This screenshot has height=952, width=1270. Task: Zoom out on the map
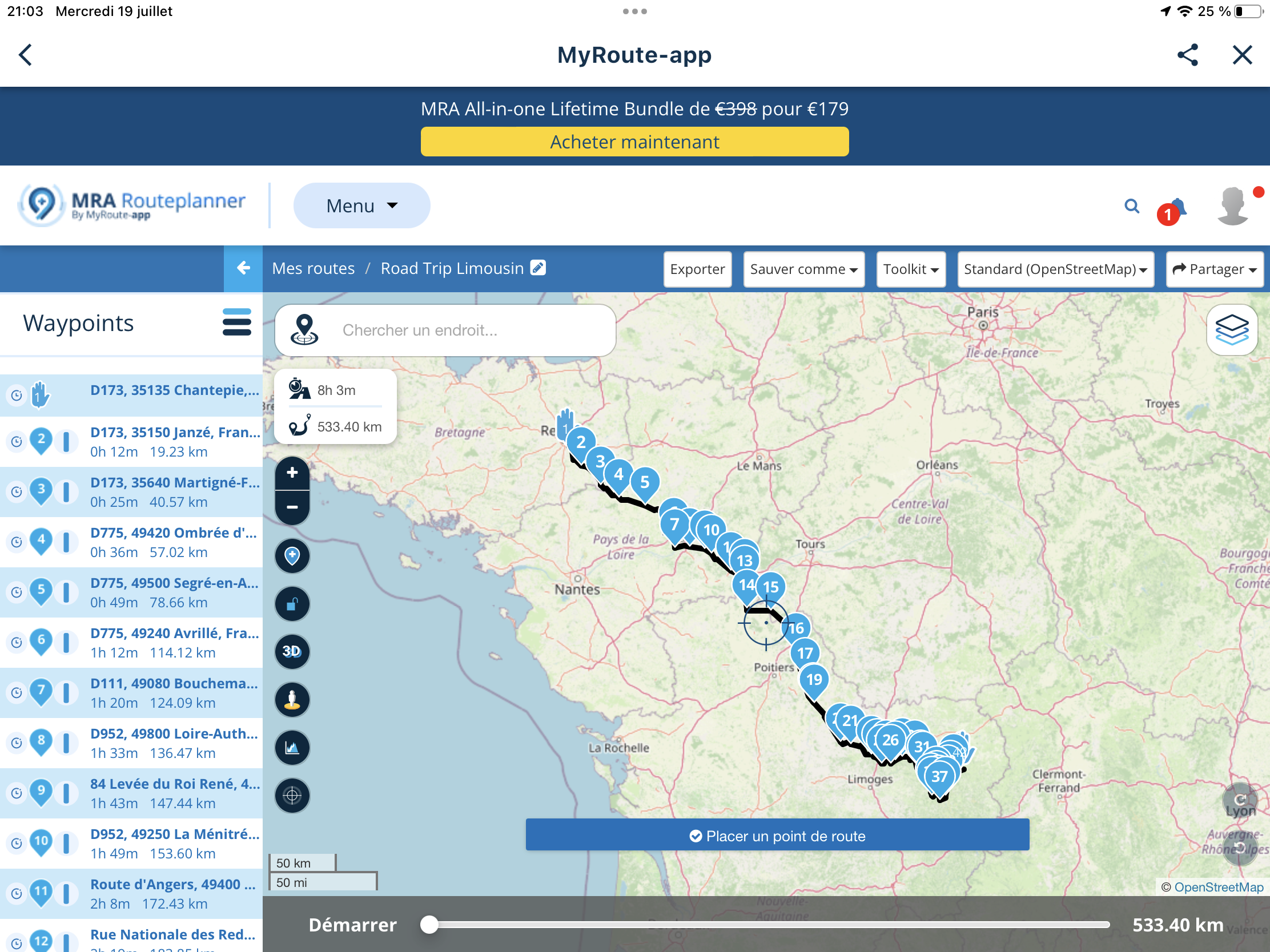coord(292,508)
